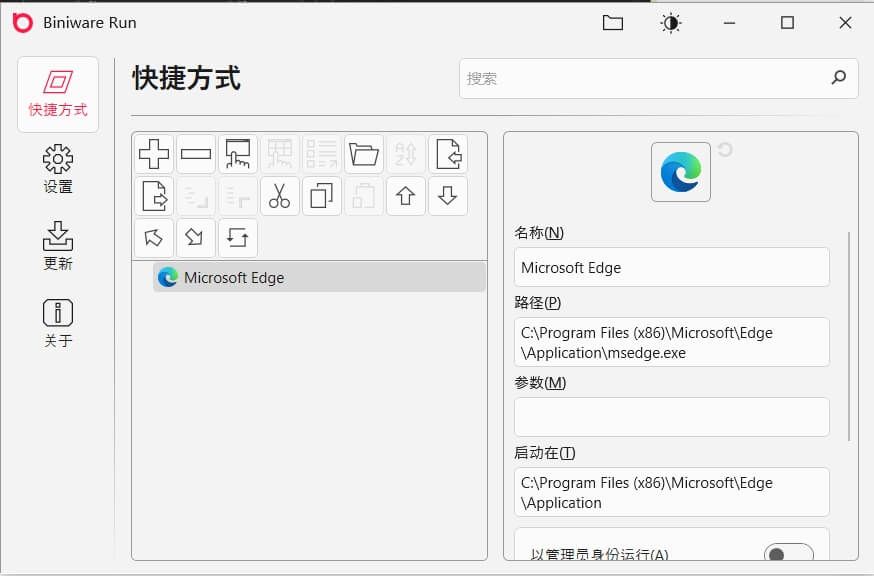Click the up-left diagonal arrow icon

pos(154,238)
